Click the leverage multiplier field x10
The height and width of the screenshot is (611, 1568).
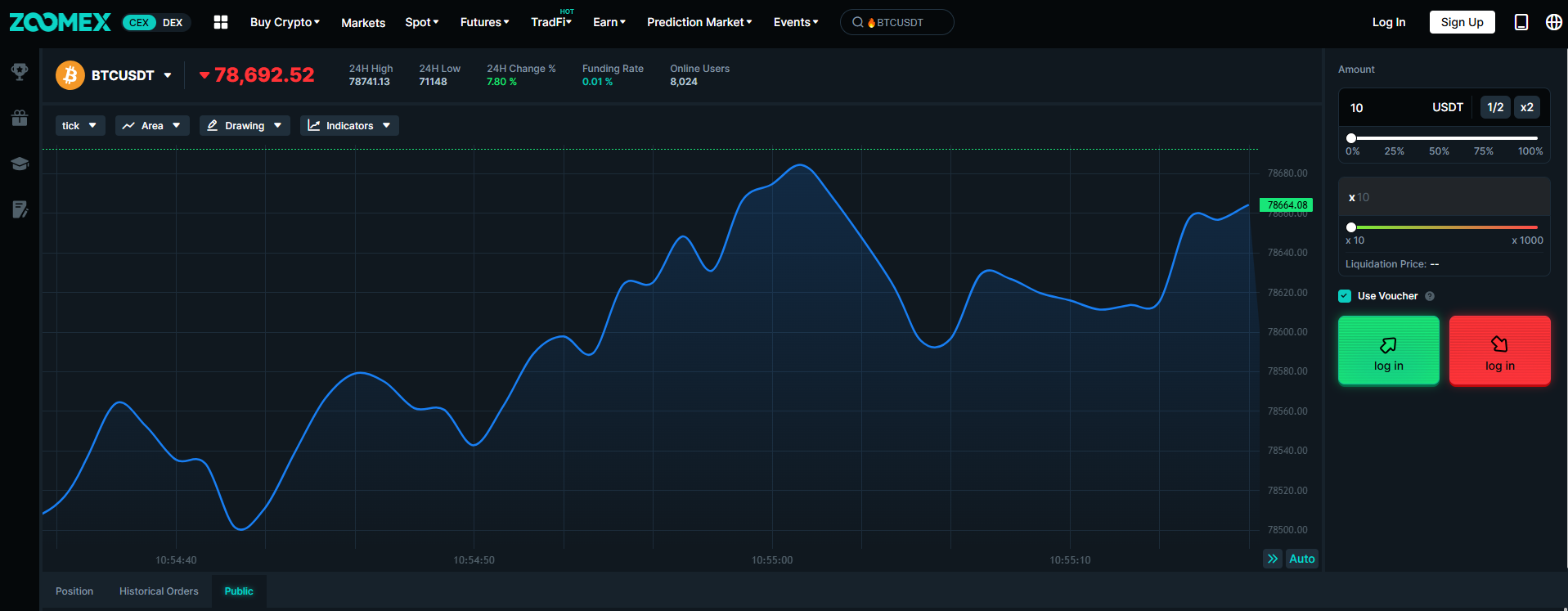tap(1444, 197)
